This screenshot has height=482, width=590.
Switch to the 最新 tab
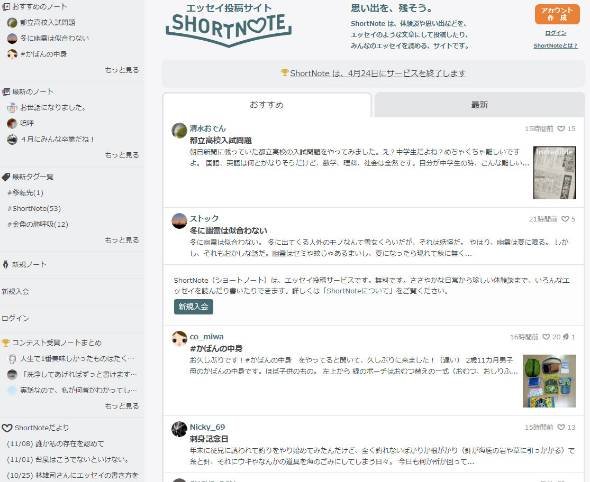tap(479, 105)
